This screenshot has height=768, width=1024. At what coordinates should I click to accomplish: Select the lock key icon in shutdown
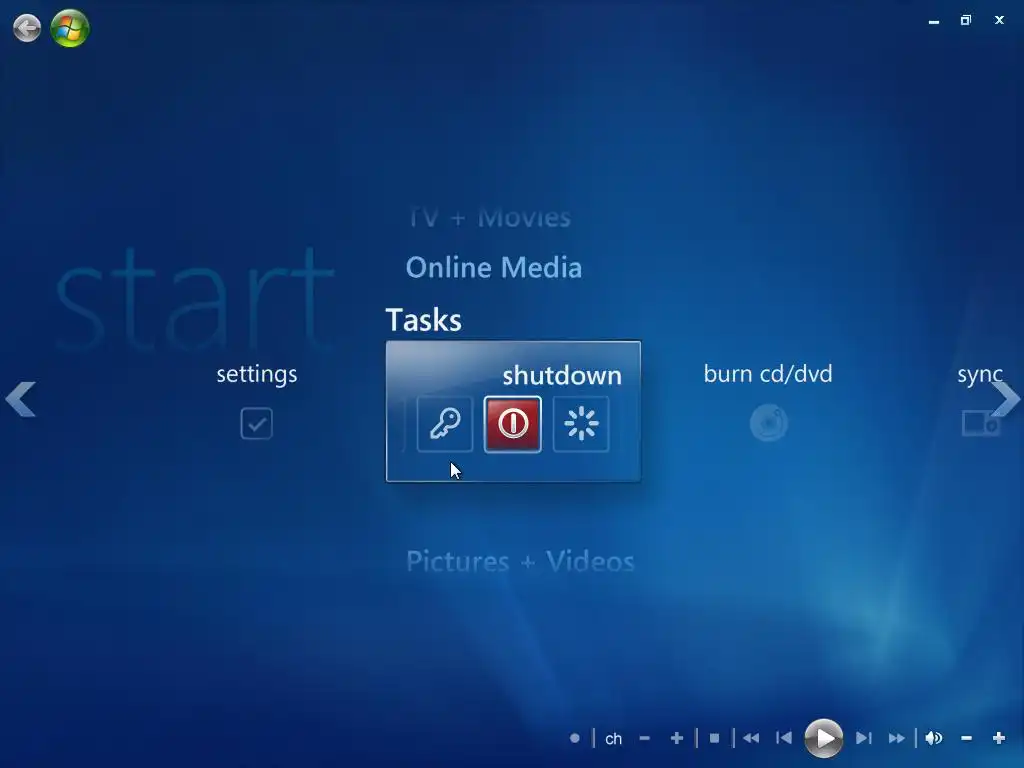pos(445,424)
